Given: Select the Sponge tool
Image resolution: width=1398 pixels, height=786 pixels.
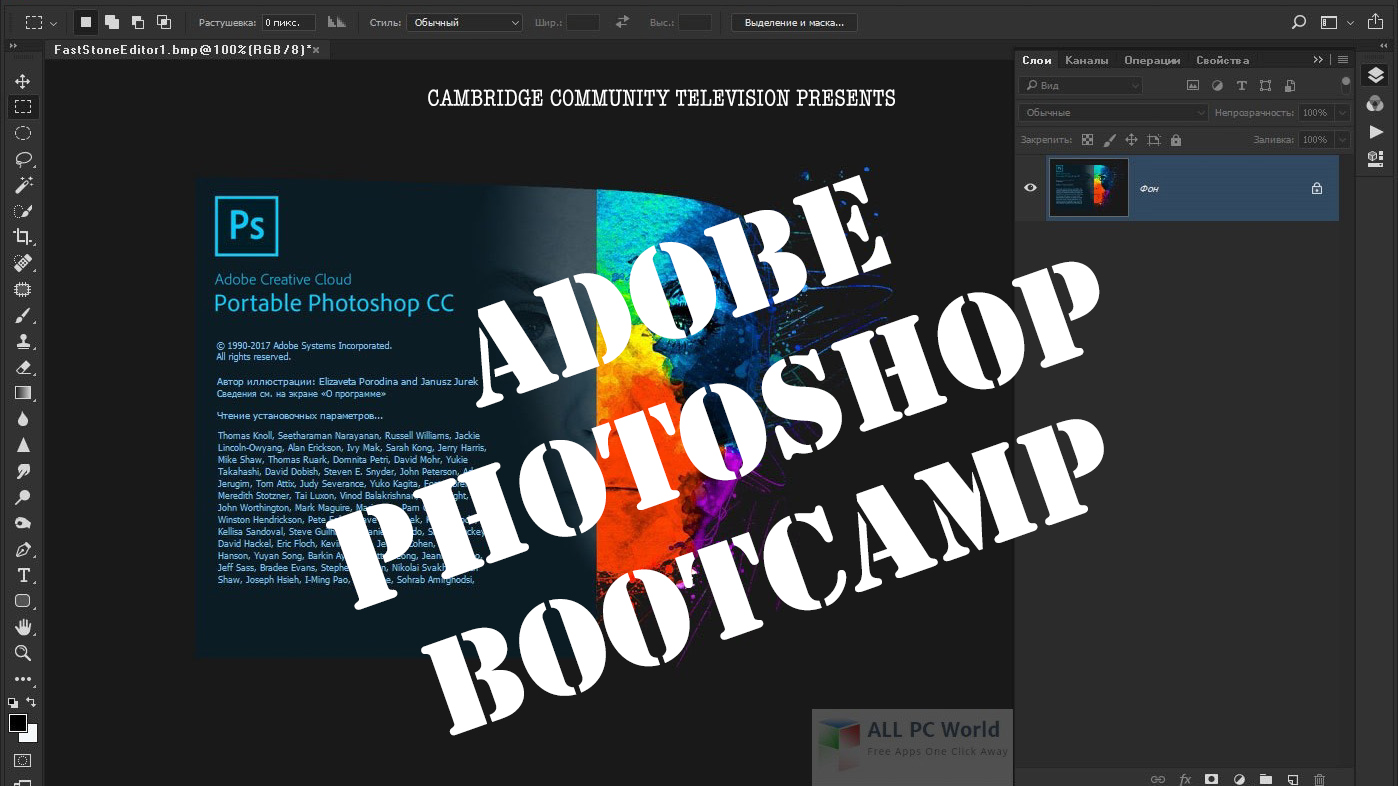Looking at the screenshot, I should pos(22,523).
